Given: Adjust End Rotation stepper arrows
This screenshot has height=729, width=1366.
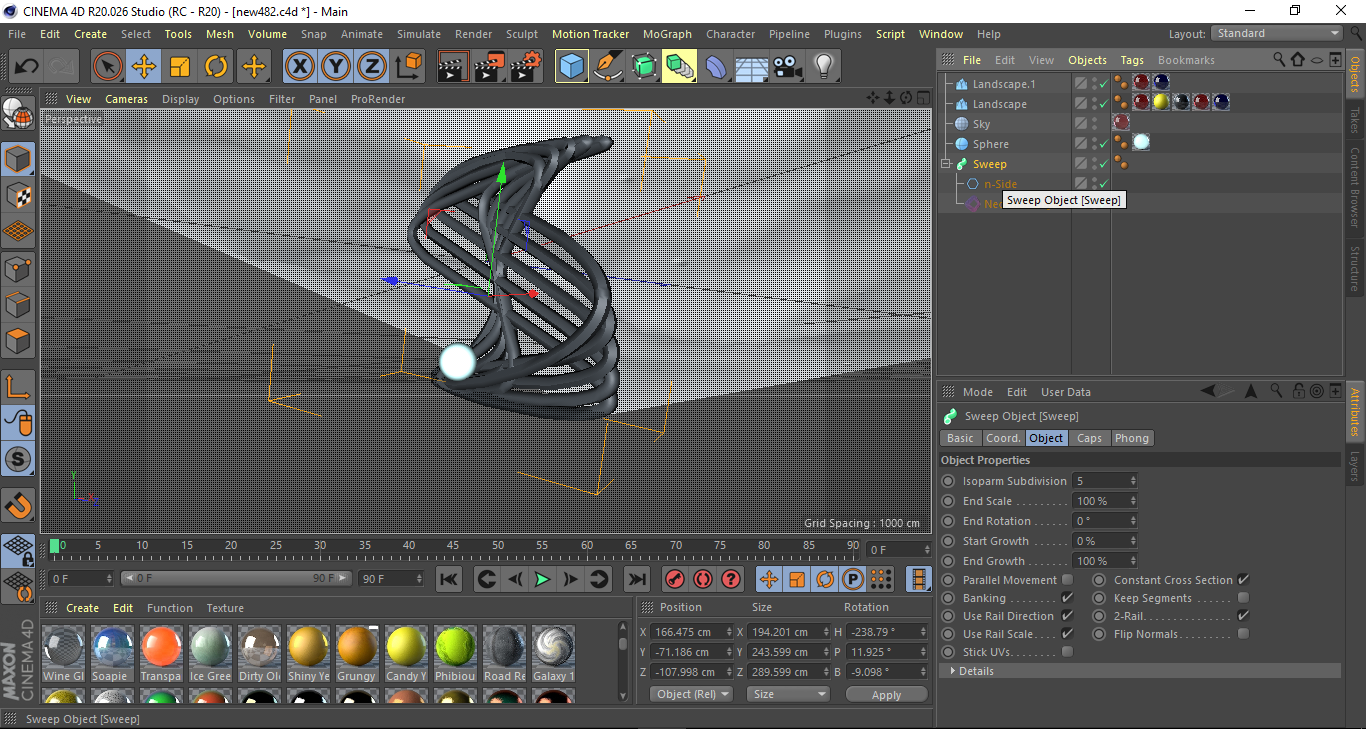Looking at the screenshot, I should pos(1133,521).
